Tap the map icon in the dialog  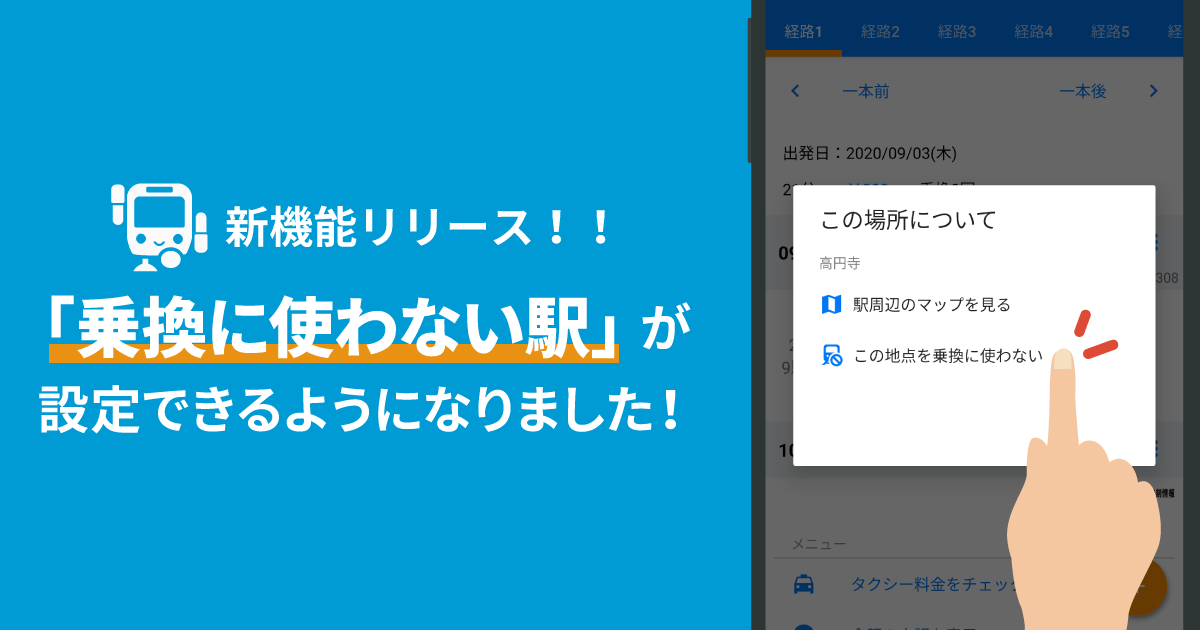(x=831, y=304)
